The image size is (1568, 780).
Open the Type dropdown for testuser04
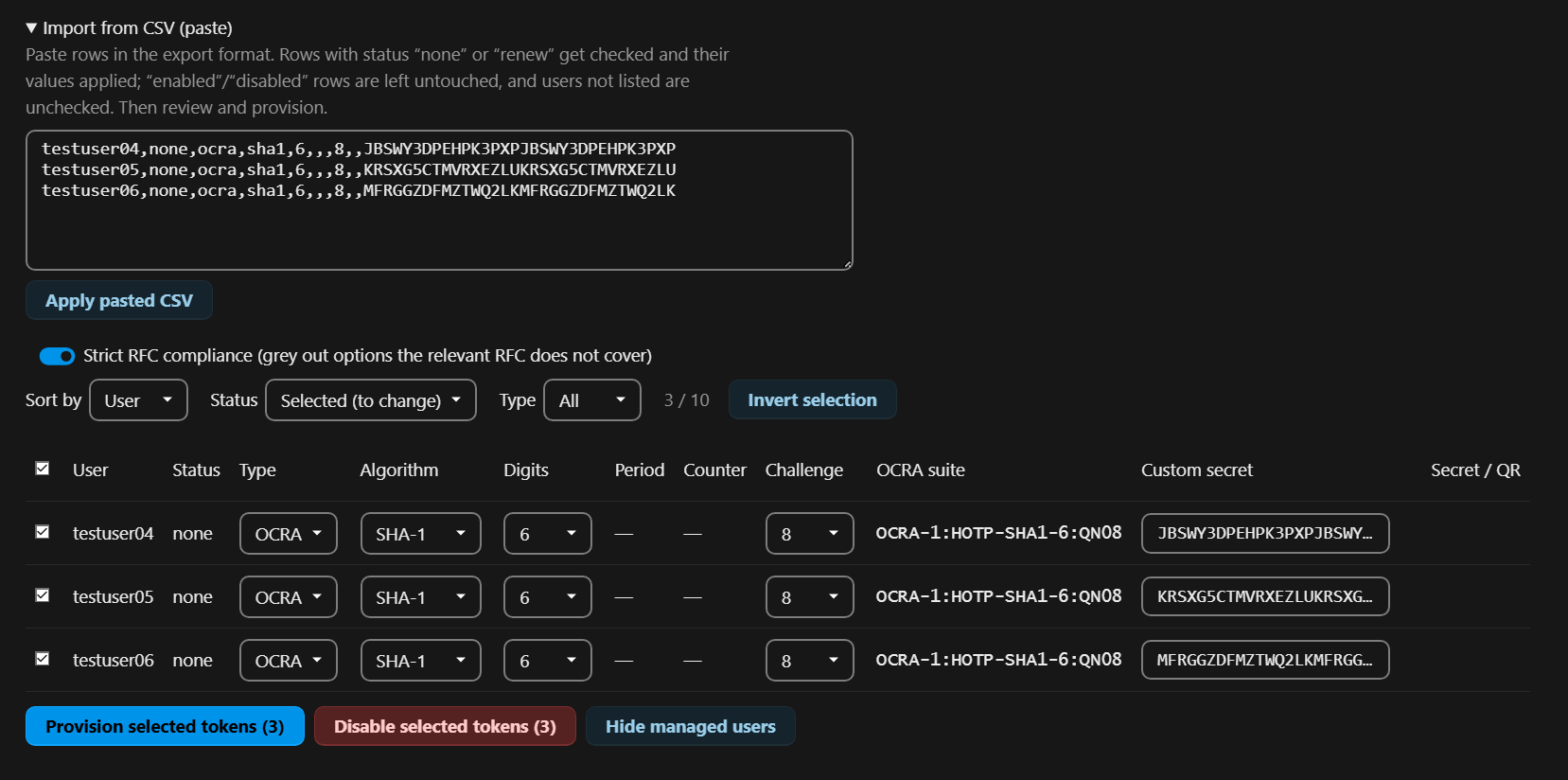click(289, 534)
